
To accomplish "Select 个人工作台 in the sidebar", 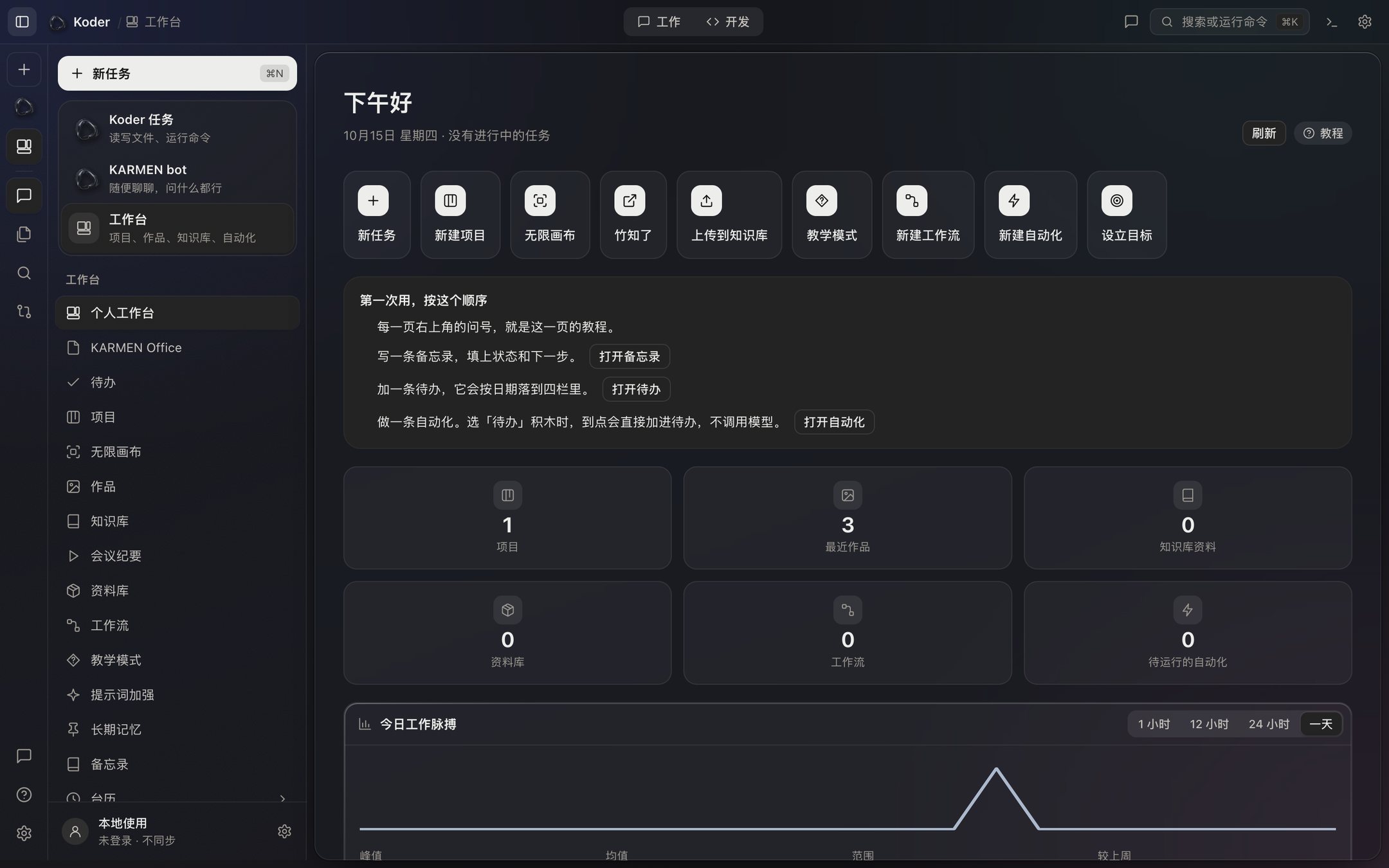I will [177, 313].
